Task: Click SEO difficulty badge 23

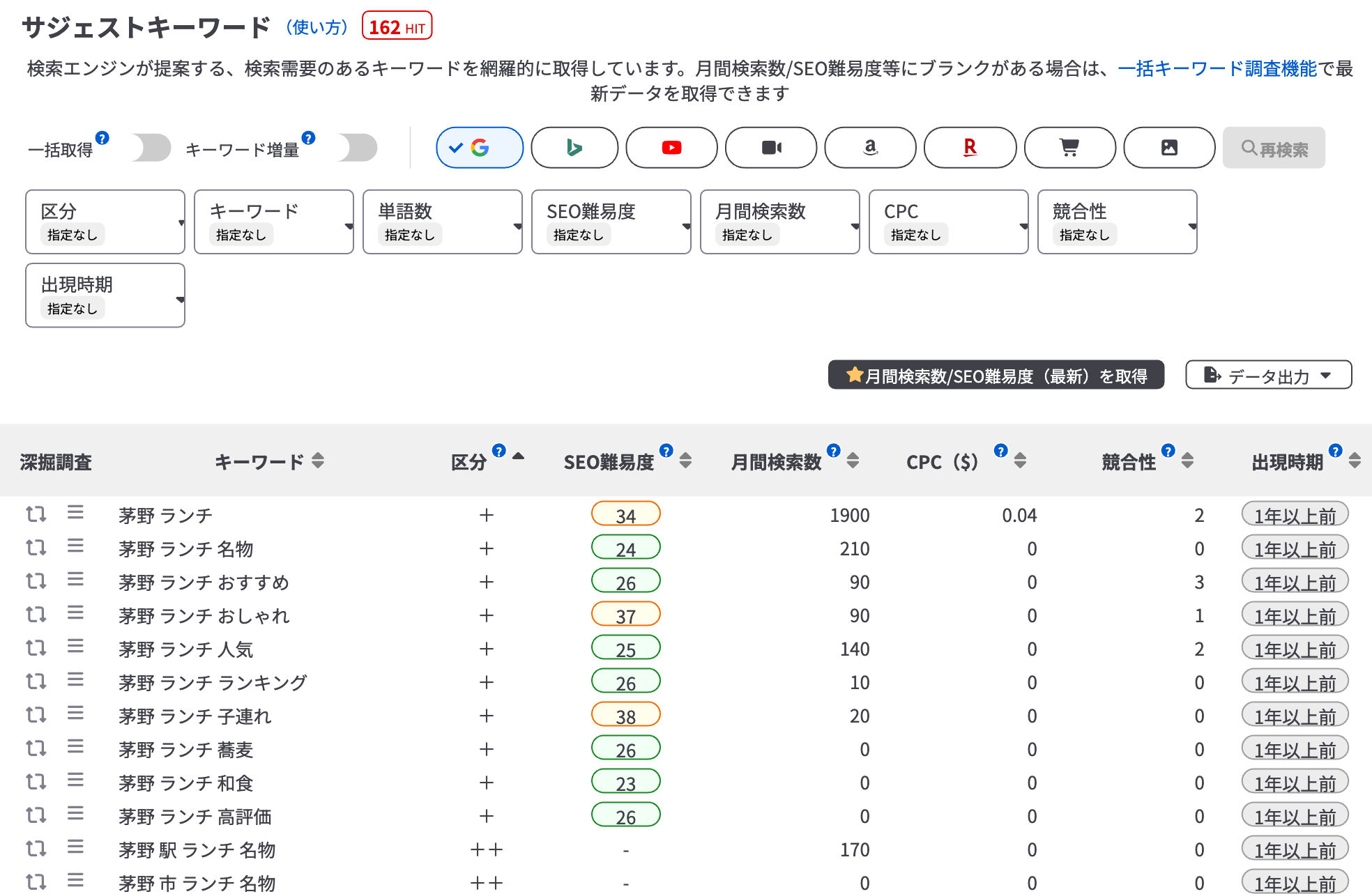Action: click(x=625, y=782)
